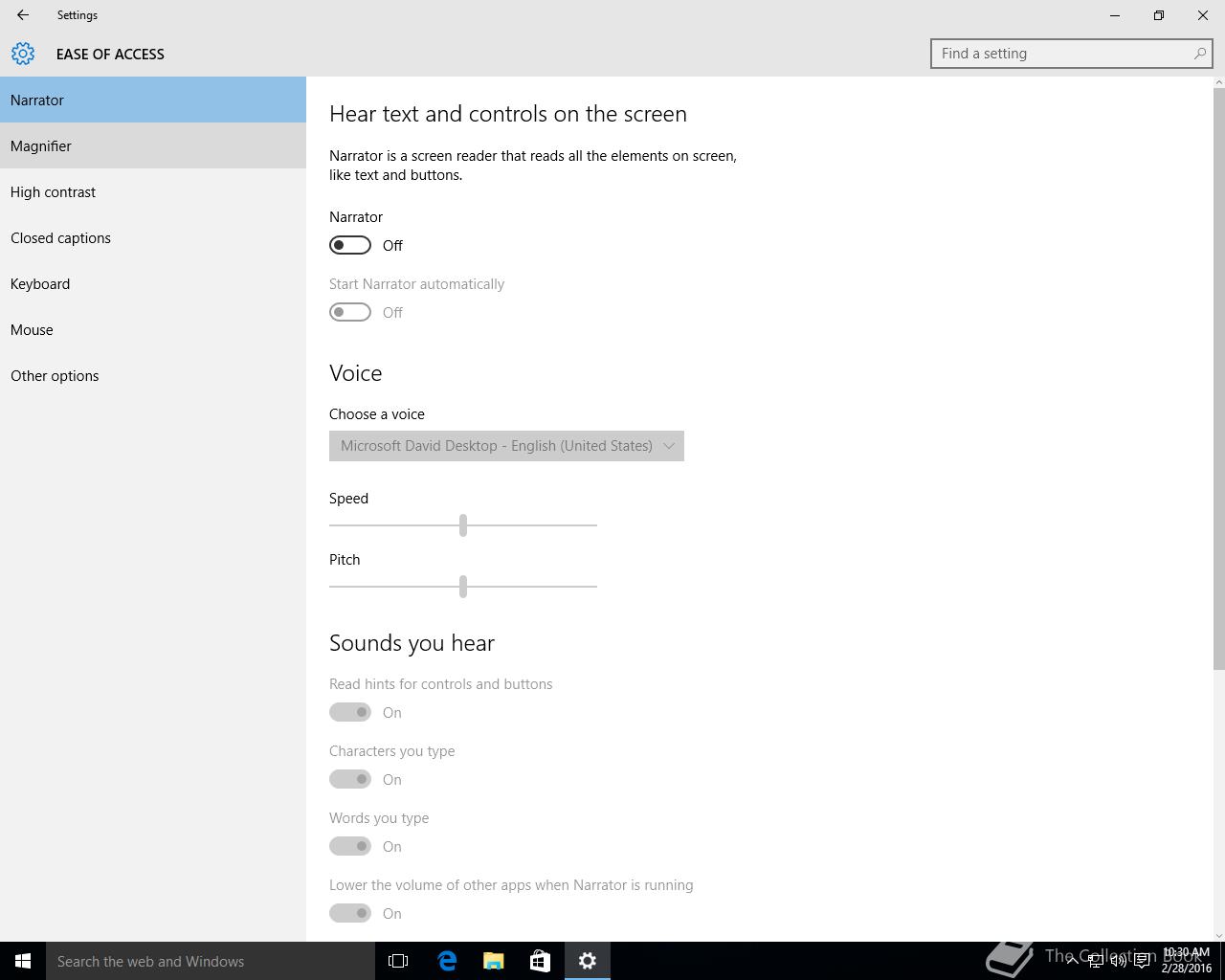The height and width of the screenshot is (980, 1225).
Task: Toggle Characters you type switch
Action: coord(350,779)
